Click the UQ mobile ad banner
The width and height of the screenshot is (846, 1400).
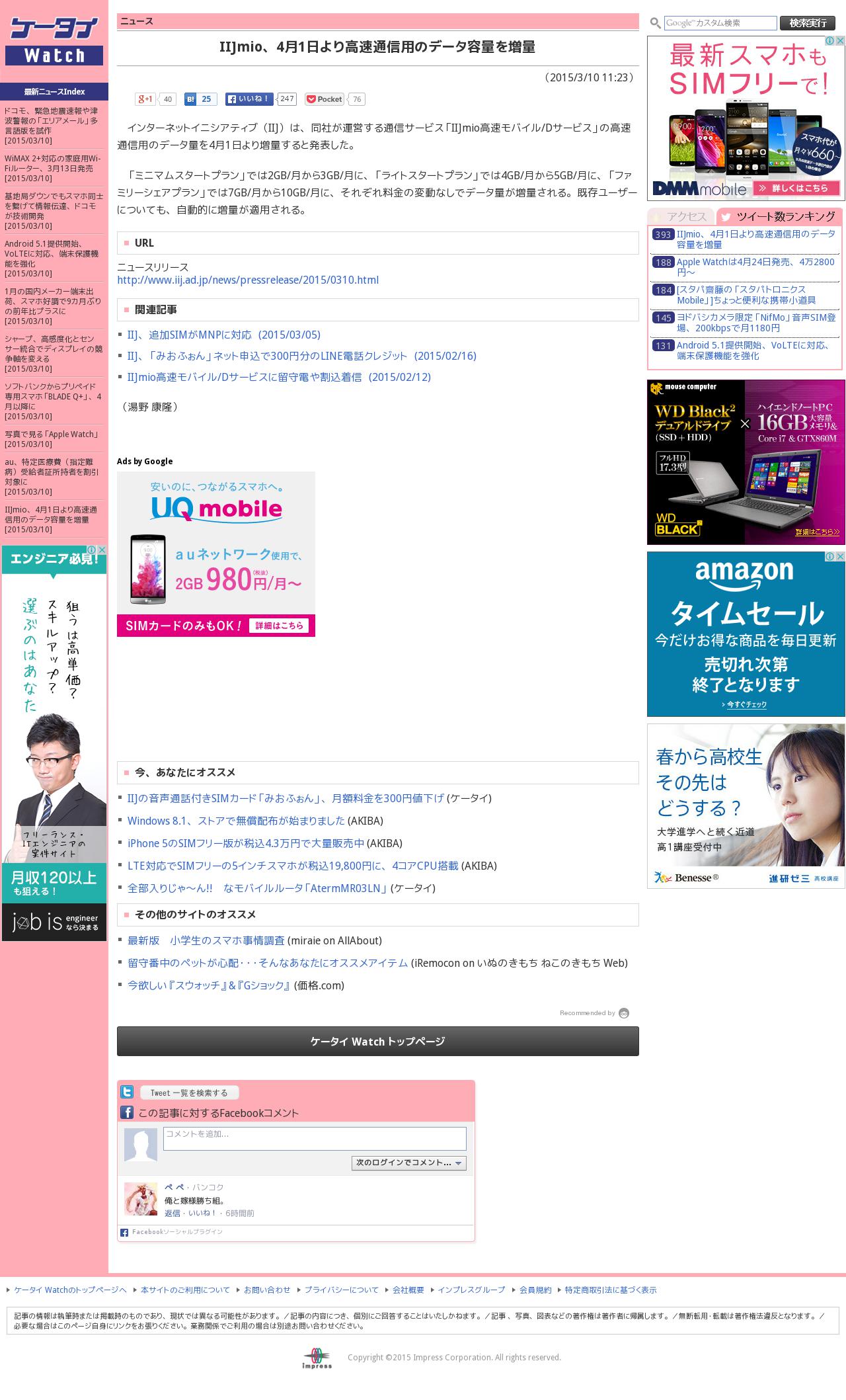216,554
